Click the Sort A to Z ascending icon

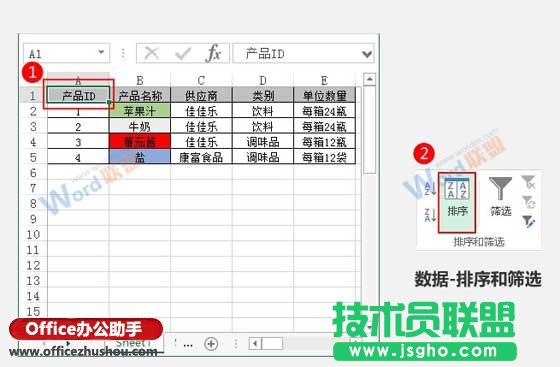430,188
